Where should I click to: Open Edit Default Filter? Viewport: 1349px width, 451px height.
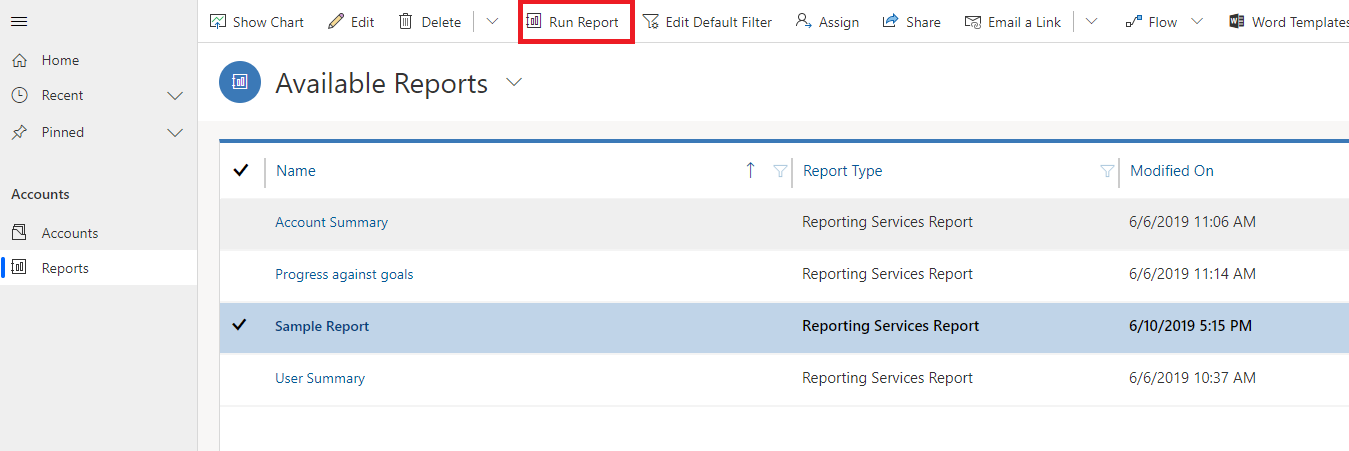coord(707,22)
